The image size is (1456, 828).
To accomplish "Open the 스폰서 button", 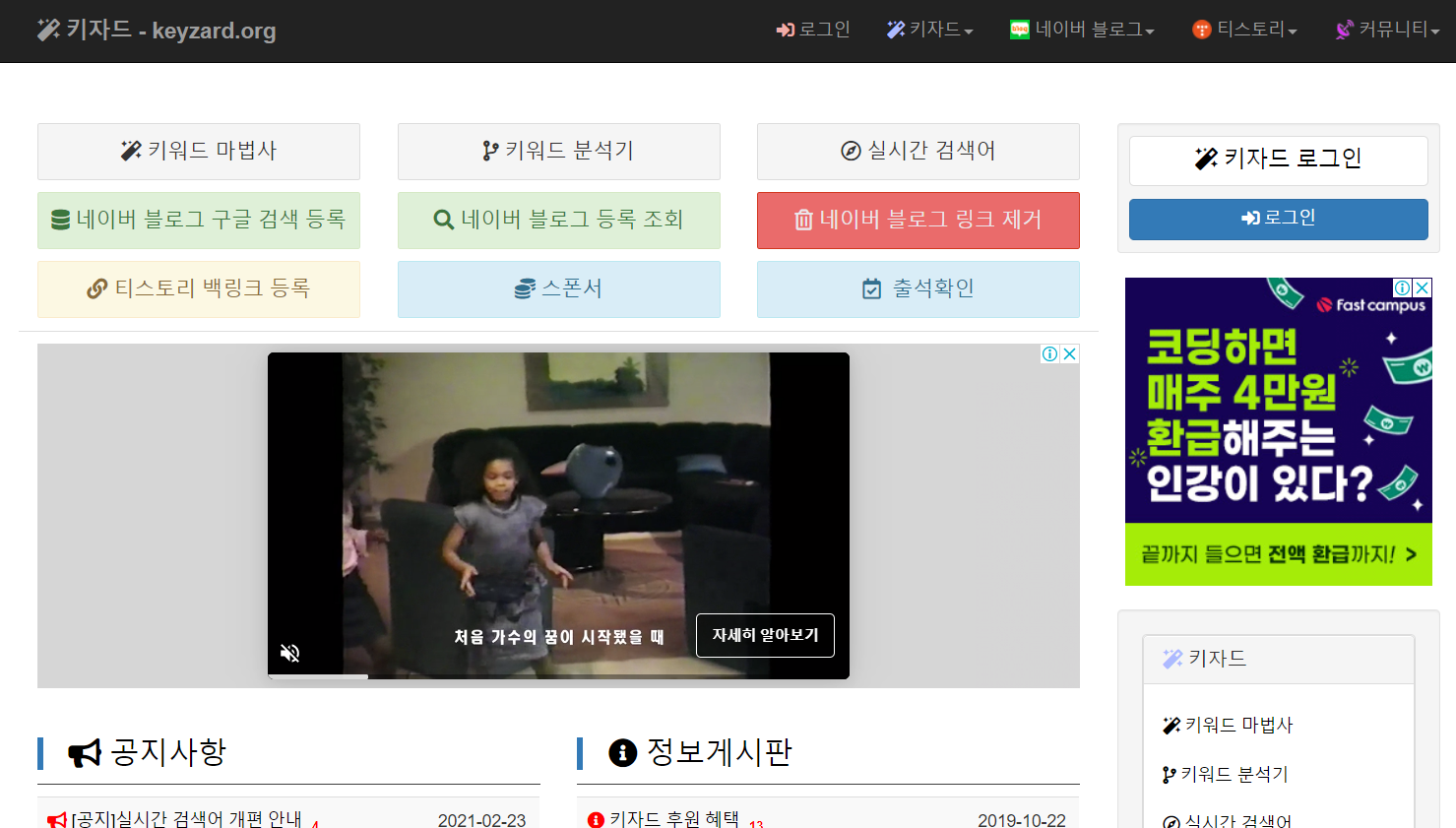I will [x=559, y=288].
